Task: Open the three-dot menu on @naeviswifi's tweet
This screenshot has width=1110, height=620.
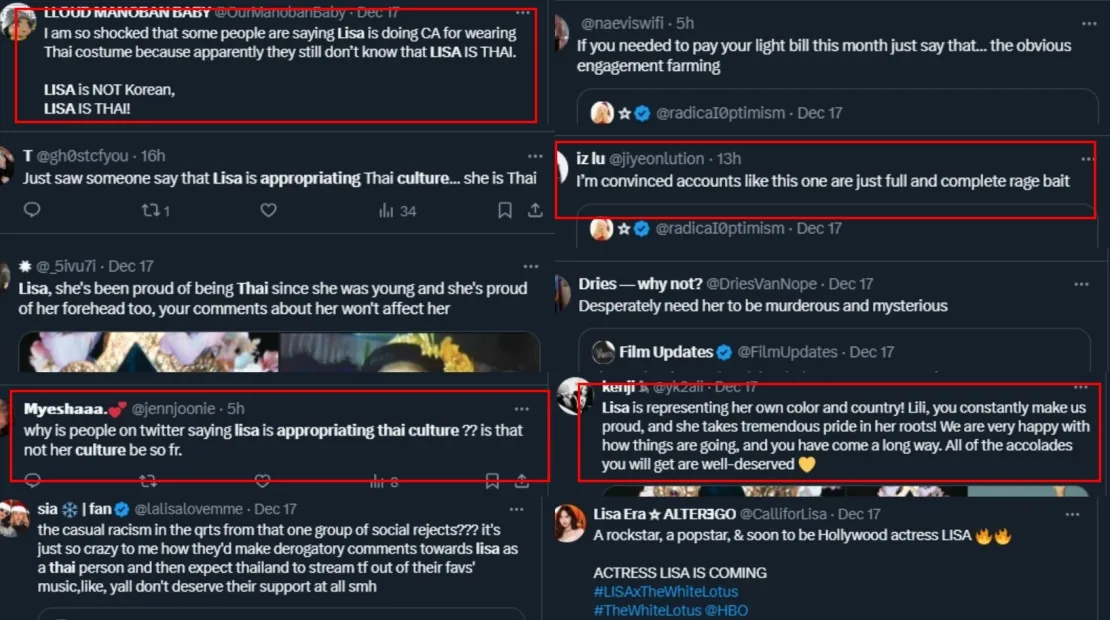Action: 1081,22
